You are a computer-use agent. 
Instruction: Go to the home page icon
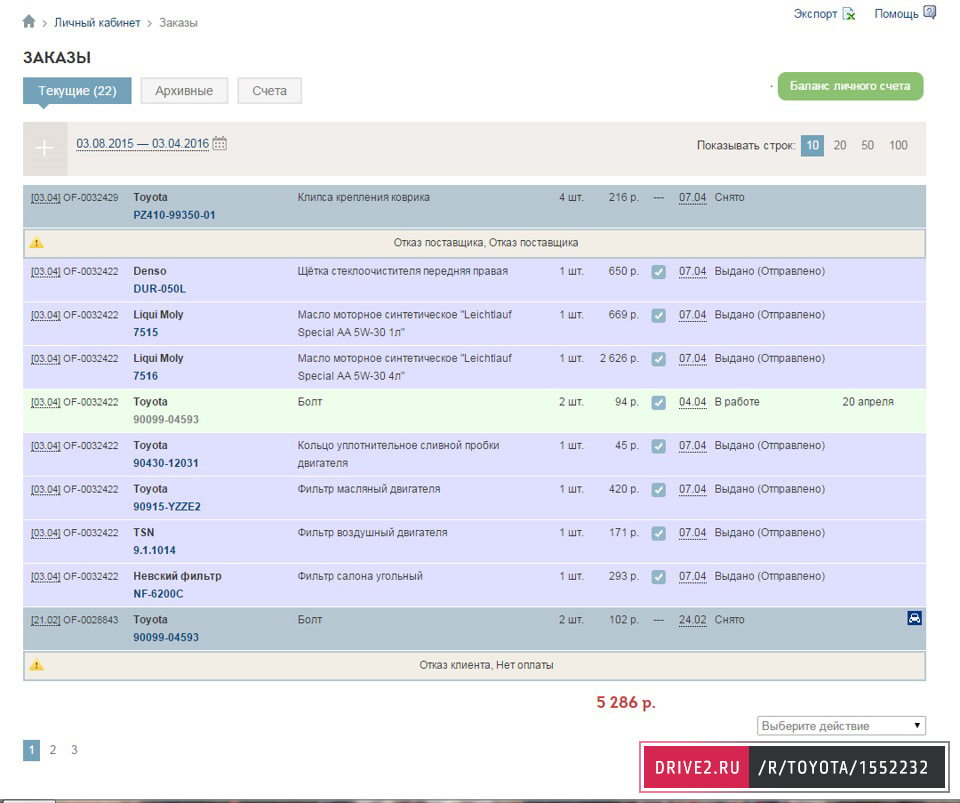[x=29, y=22]
